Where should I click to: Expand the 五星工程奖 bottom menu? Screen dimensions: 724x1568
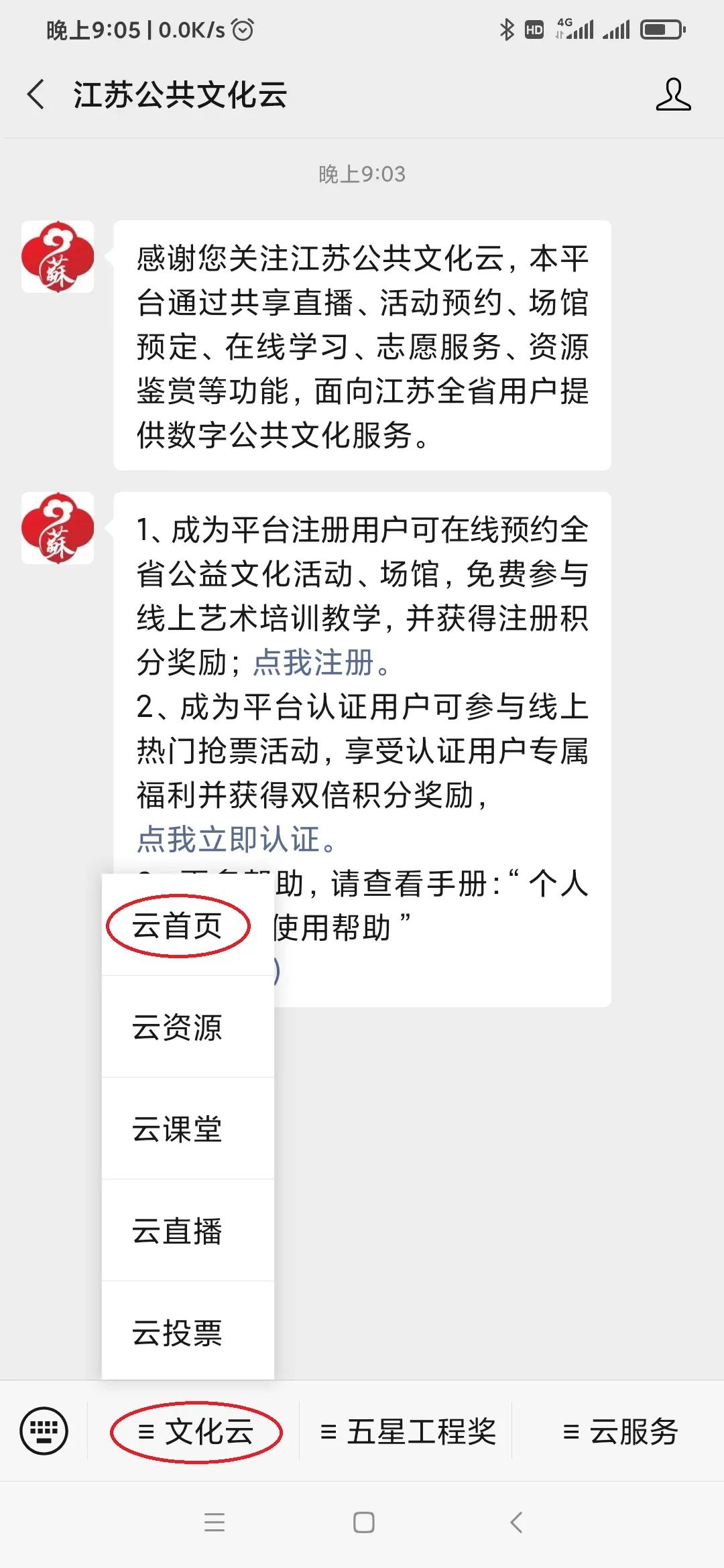(406, 1431)
